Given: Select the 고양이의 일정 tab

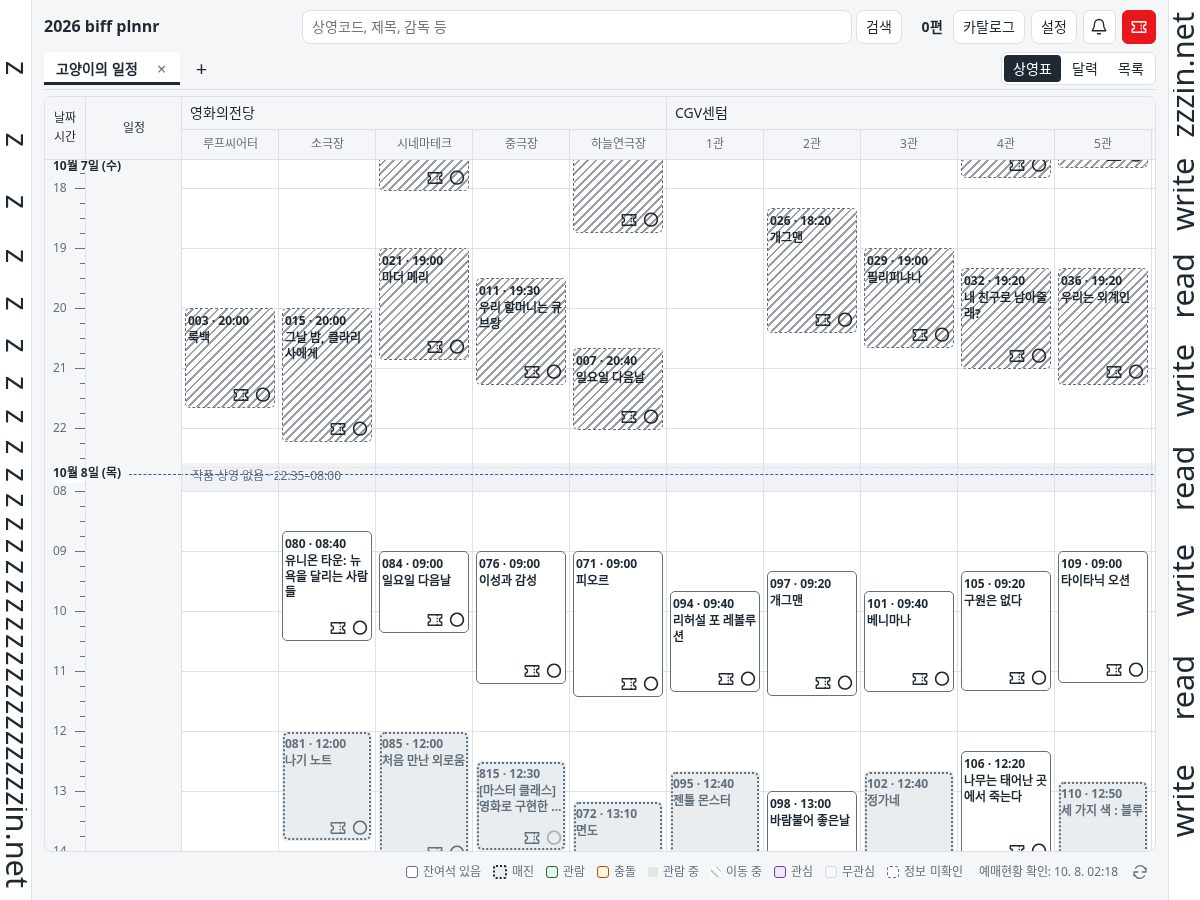Looking at the screenshot, I should tap(97, 69).
